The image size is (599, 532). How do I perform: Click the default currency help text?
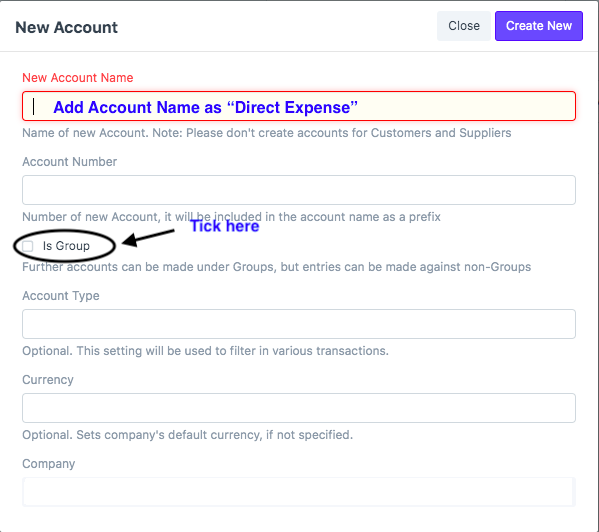pyautogui.click(x=188, y=435)
